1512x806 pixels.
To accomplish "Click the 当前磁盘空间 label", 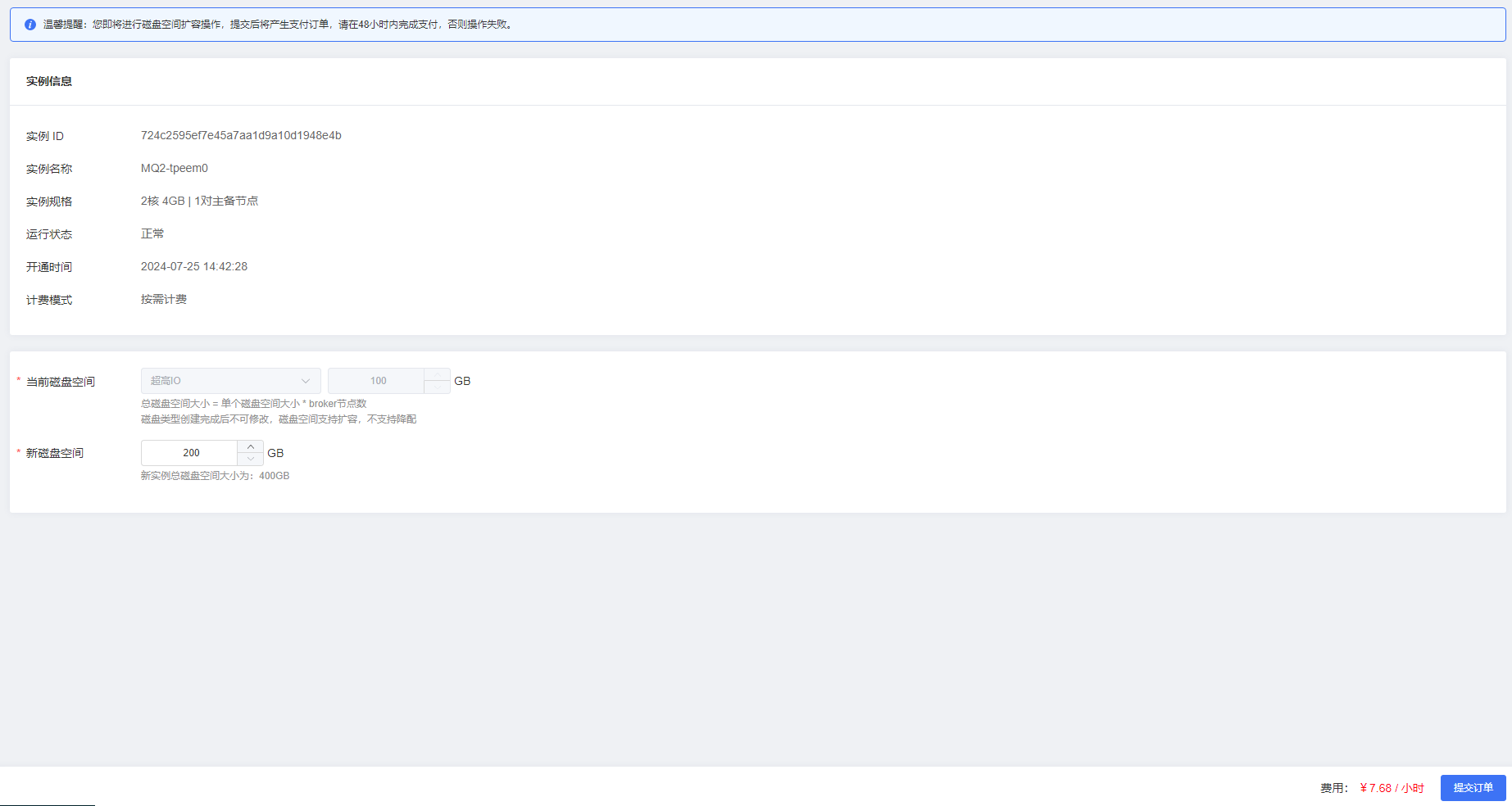I will tap(61, 382).
